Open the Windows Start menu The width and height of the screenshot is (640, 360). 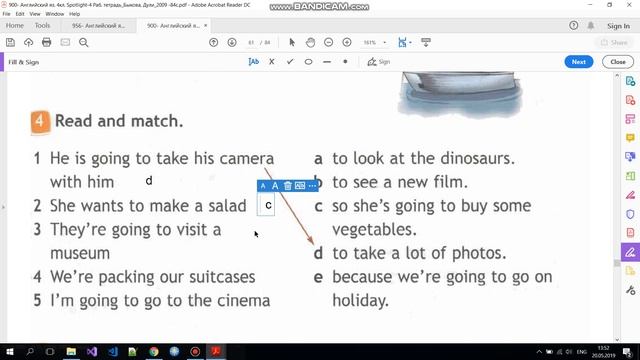[9, 351]
